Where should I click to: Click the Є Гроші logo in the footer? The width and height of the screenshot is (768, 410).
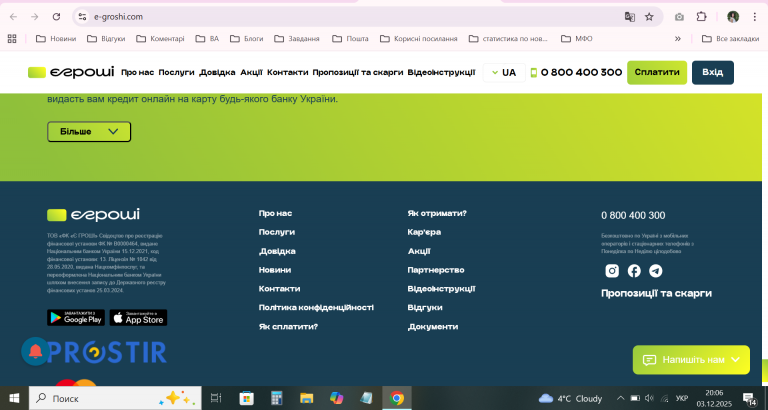coord(93,215)
